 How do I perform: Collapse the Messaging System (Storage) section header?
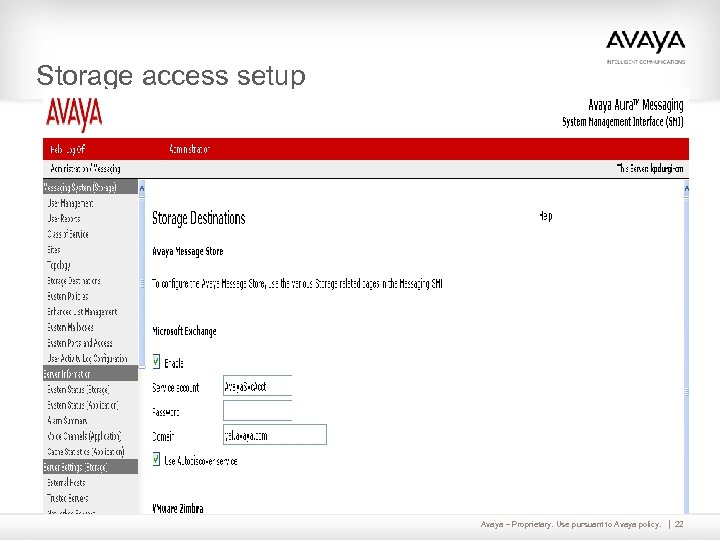tap(90, 187)
